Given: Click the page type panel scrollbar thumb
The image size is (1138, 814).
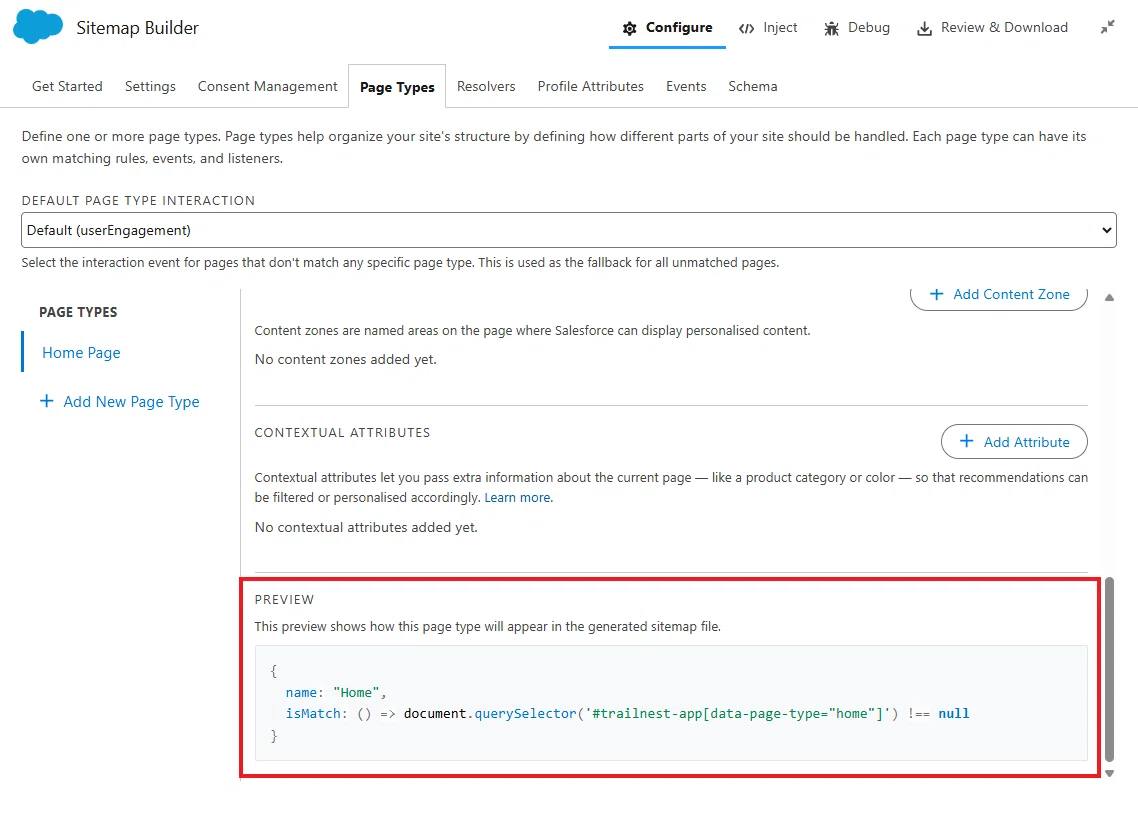Looking at the screenshot, I should tap(1109, 669).
